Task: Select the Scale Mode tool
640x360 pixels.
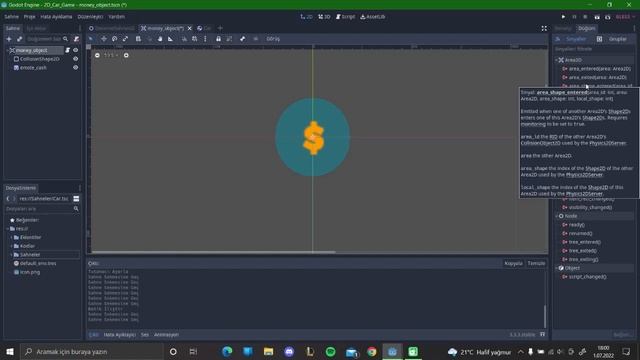Action: (125, 39)
